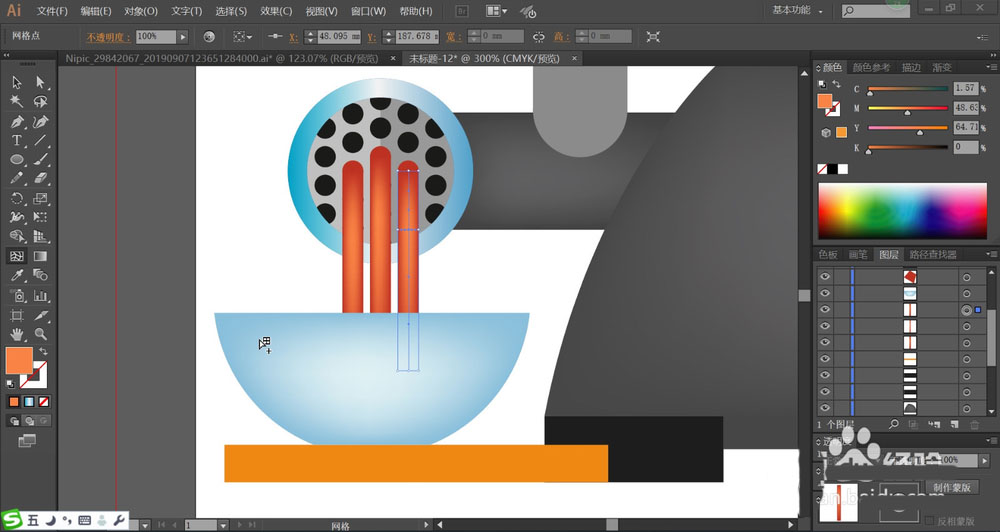This screenshot has width=1000, height=532.
Task: Switch to the 渐变 tab
Action: 942,67
